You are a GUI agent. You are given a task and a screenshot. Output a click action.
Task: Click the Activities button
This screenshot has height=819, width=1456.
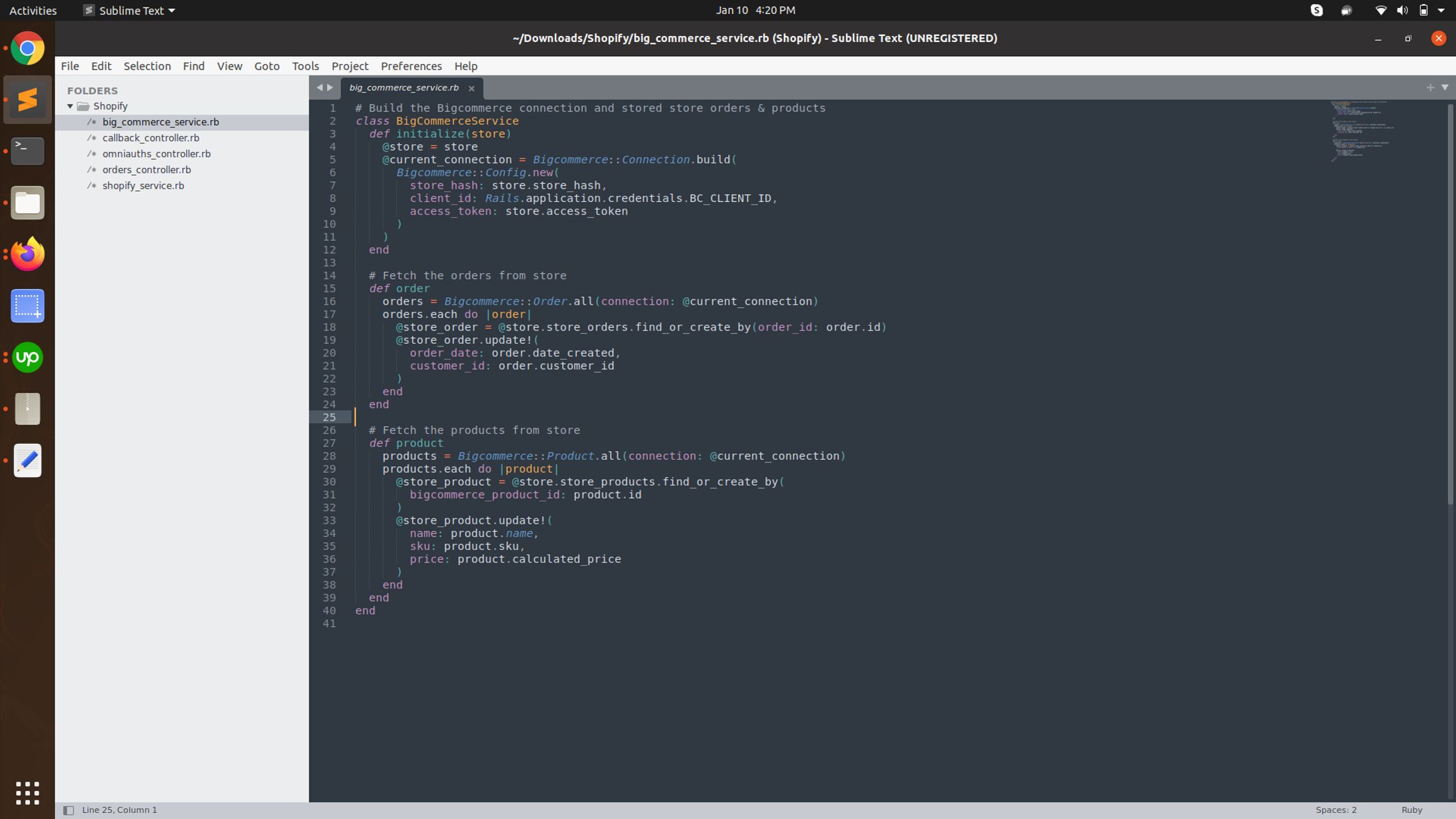coord(33,10)
